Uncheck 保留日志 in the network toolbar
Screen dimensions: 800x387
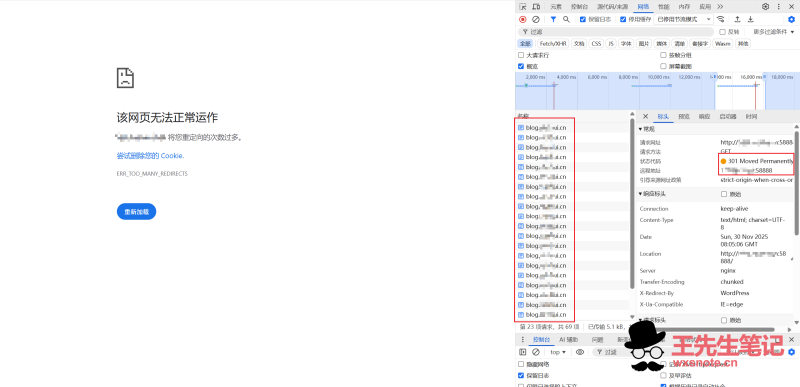(583, 19)
